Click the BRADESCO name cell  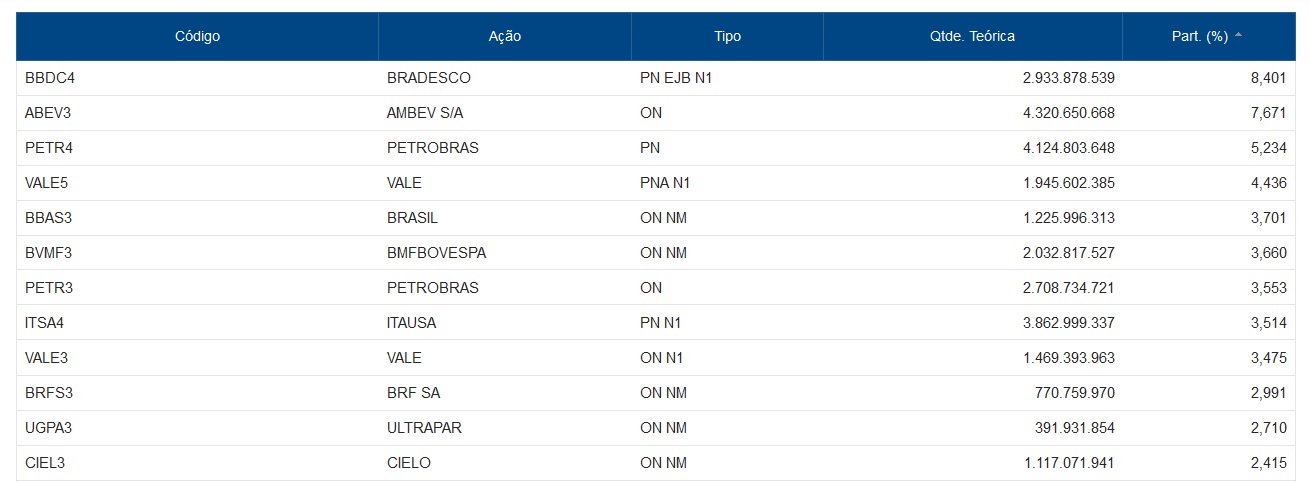tap(428, 78)
